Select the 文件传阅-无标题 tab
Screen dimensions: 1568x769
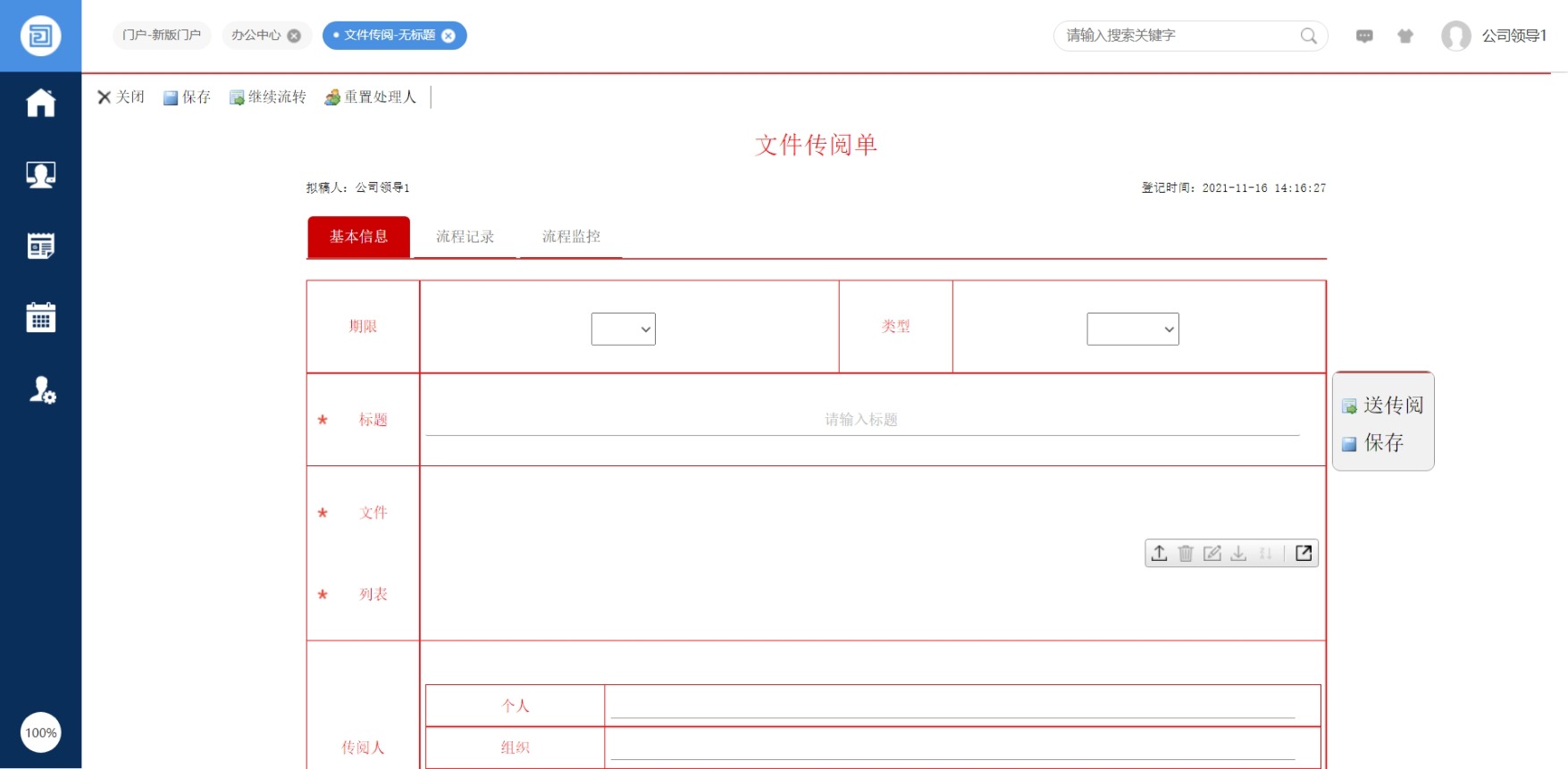pyautogui.click(x=390, y=35)
